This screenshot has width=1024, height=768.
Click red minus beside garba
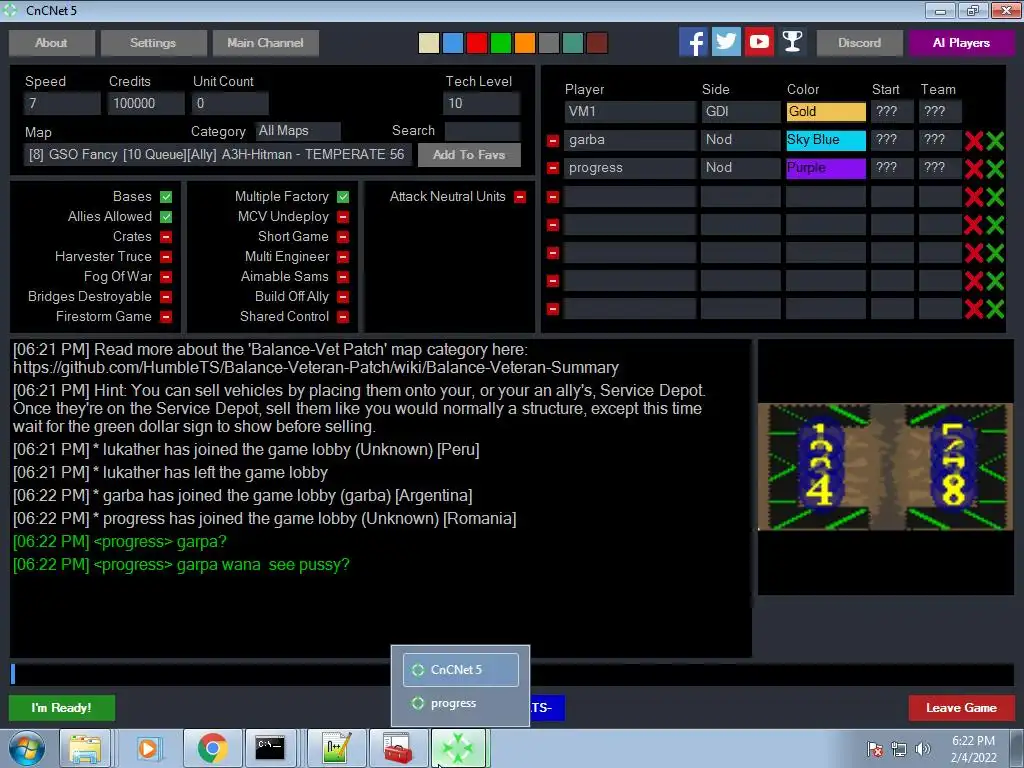[553, 140]
